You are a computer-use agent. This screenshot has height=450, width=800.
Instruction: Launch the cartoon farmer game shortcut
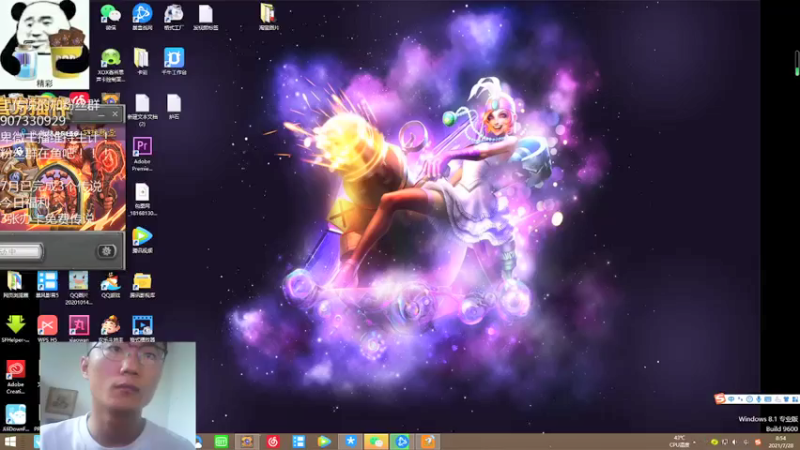click(x=111, y=329)
